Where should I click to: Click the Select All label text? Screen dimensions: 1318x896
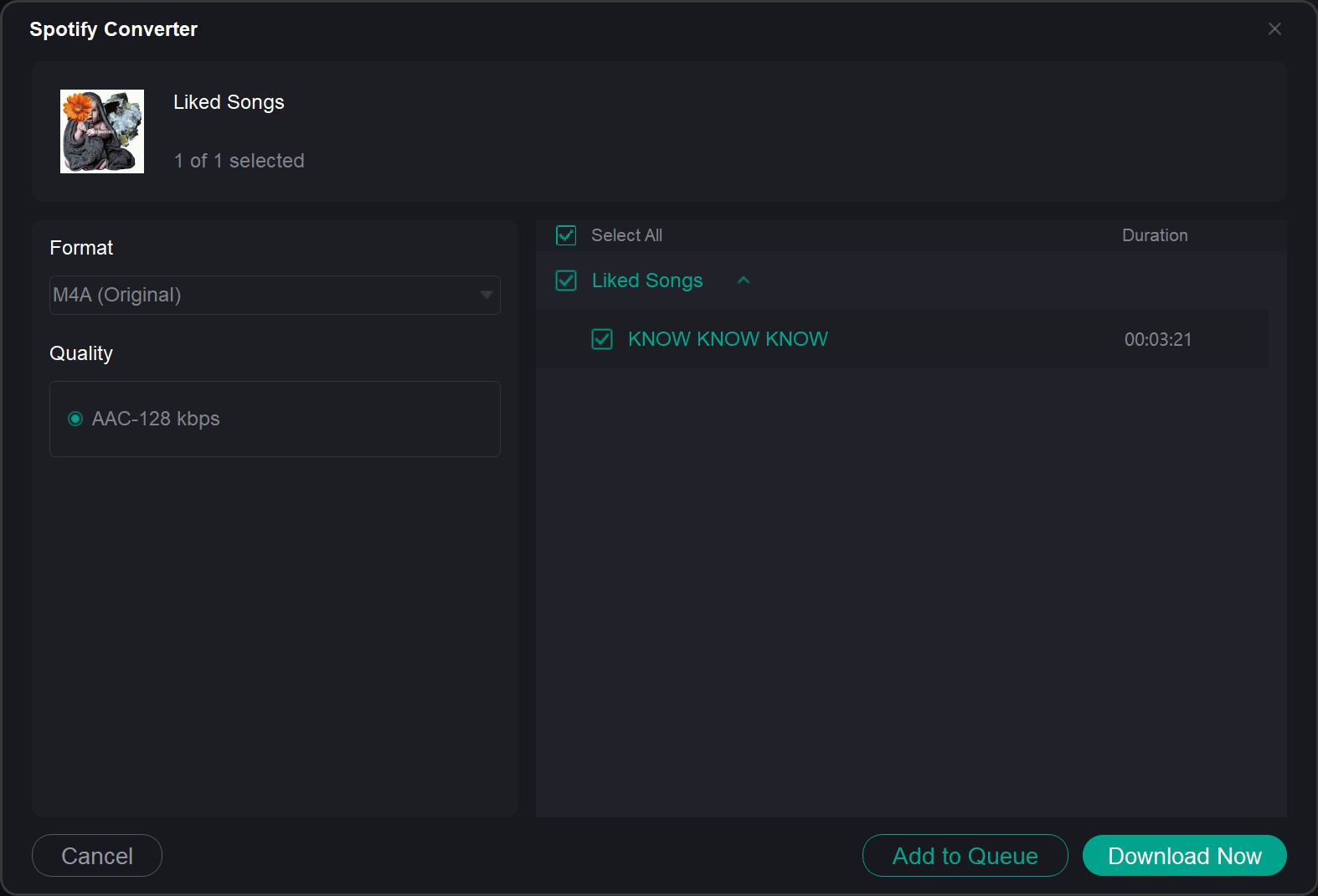pos(626,235)
